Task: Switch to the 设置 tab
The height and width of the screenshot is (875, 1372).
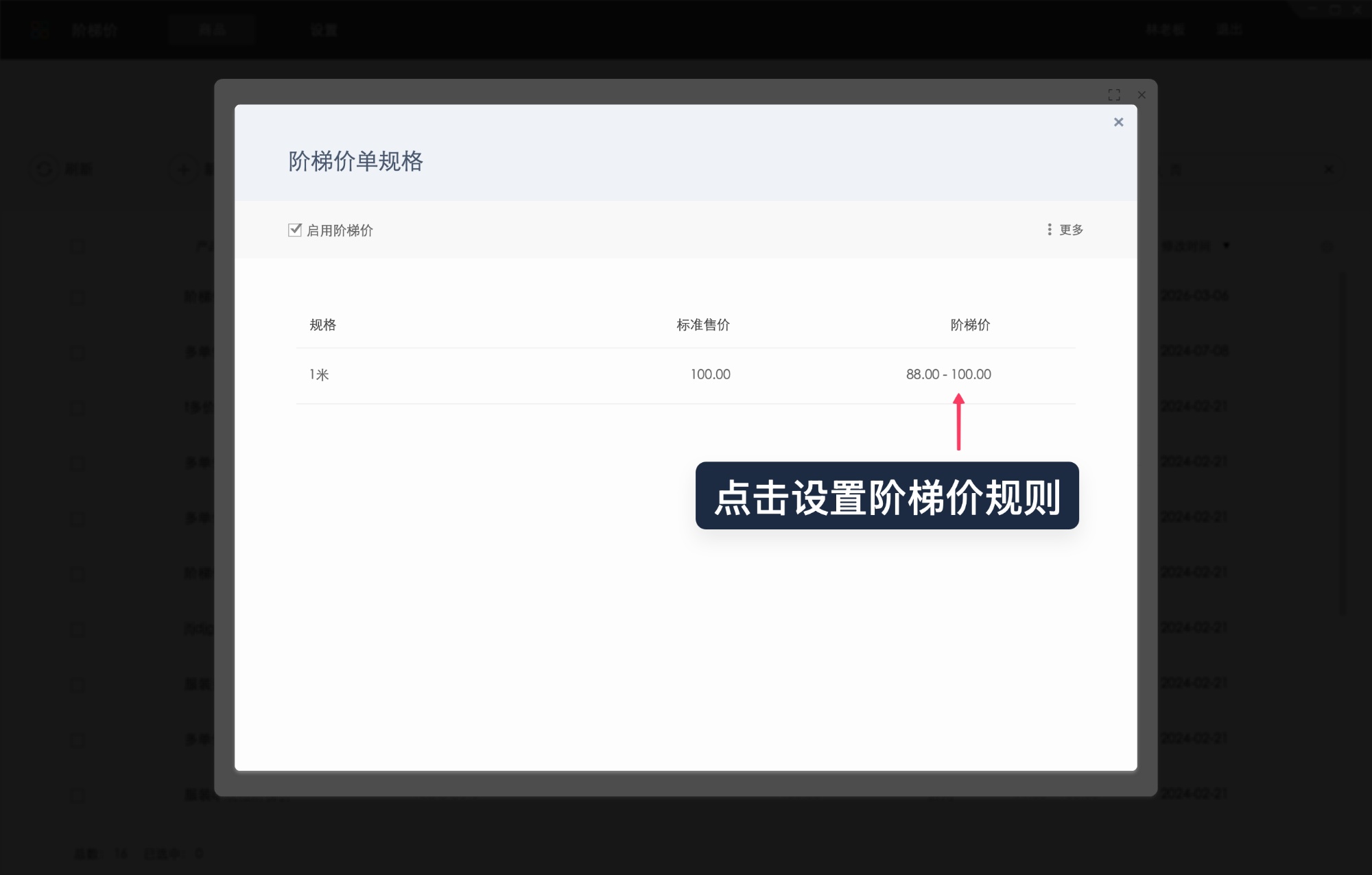Action: coord(325,29)
